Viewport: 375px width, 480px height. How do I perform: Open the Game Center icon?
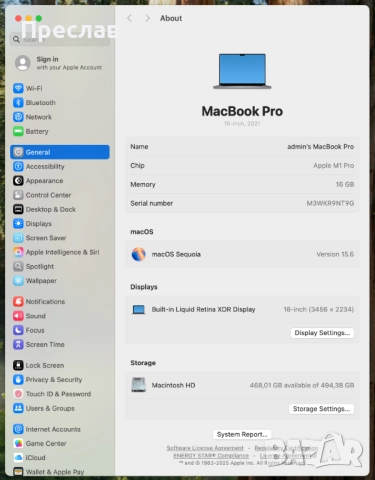(x=18, y=443)
